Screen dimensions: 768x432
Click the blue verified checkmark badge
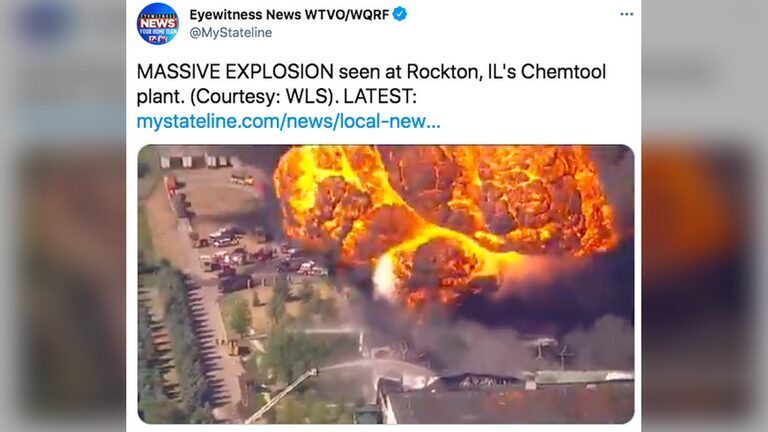pos(400,14)
